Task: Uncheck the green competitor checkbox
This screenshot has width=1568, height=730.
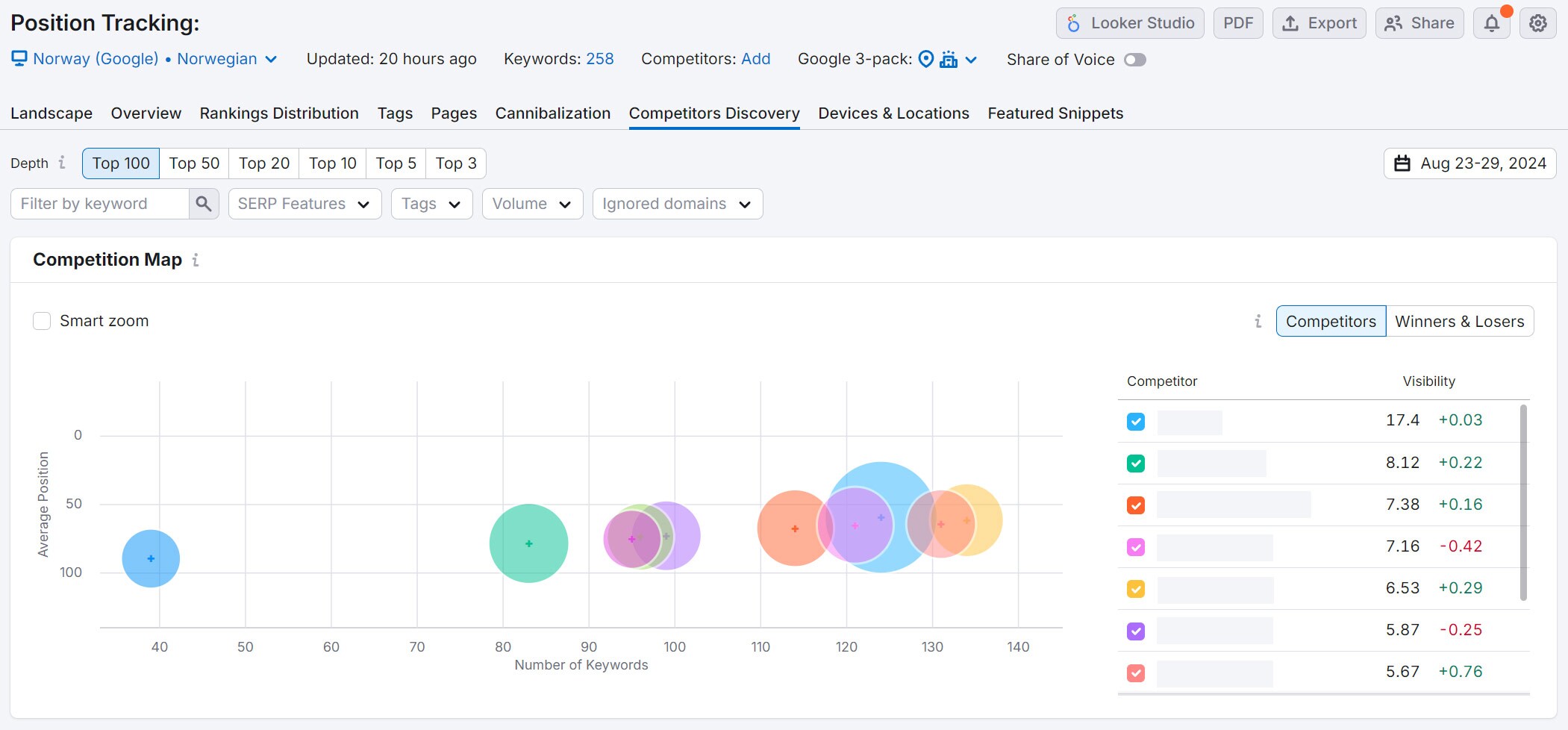Action: [x=1135, y=464]
